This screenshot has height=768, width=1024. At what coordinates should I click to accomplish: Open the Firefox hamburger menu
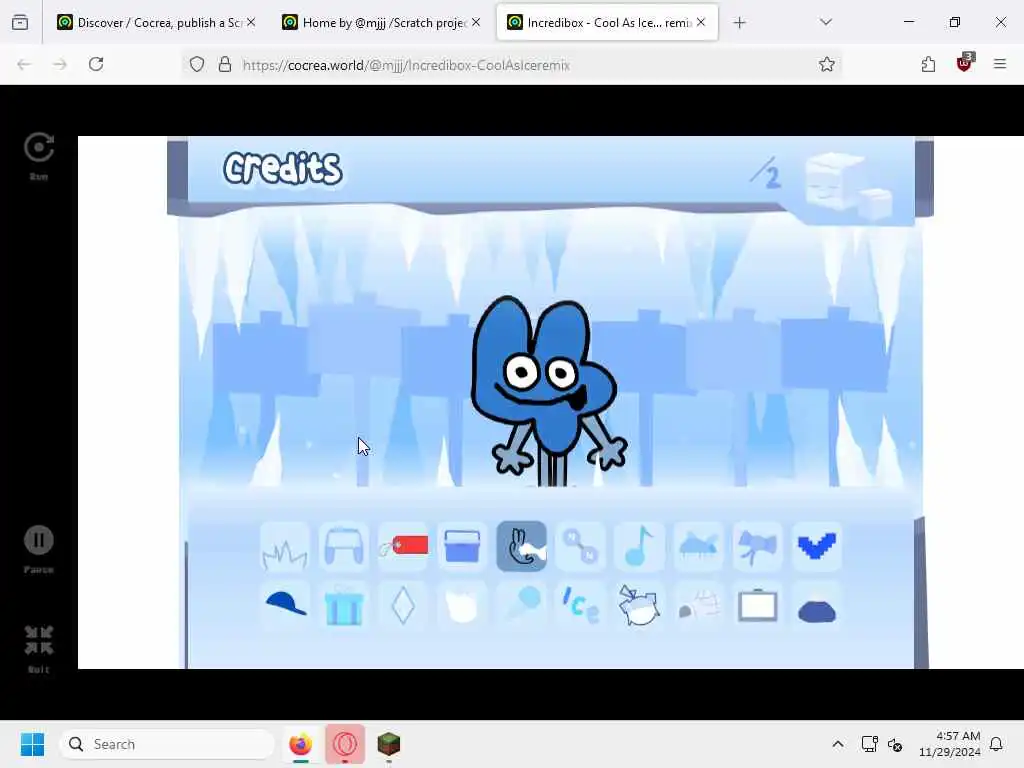[x=999, y=65]
